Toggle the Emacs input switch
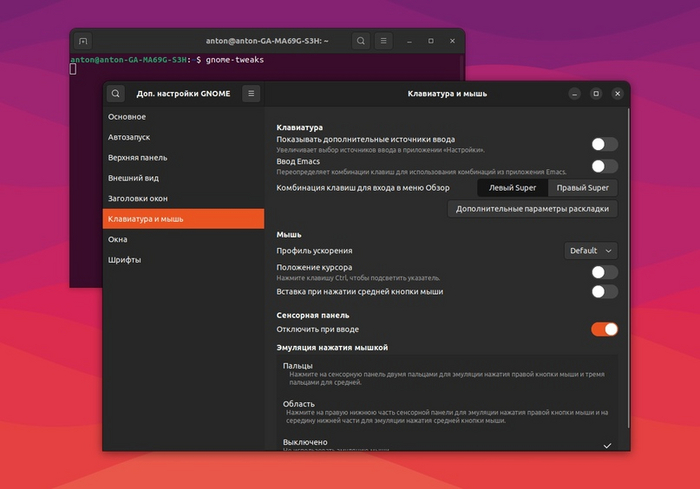This screenshot has height=489, width=700. (x=604, y=166)
